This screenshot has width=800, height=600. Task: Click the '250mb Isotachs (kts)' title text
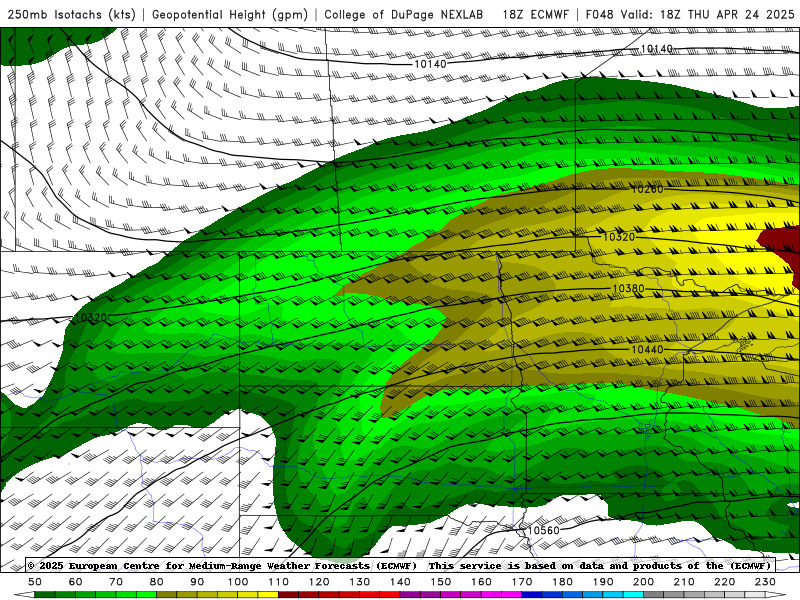[72, 14]
